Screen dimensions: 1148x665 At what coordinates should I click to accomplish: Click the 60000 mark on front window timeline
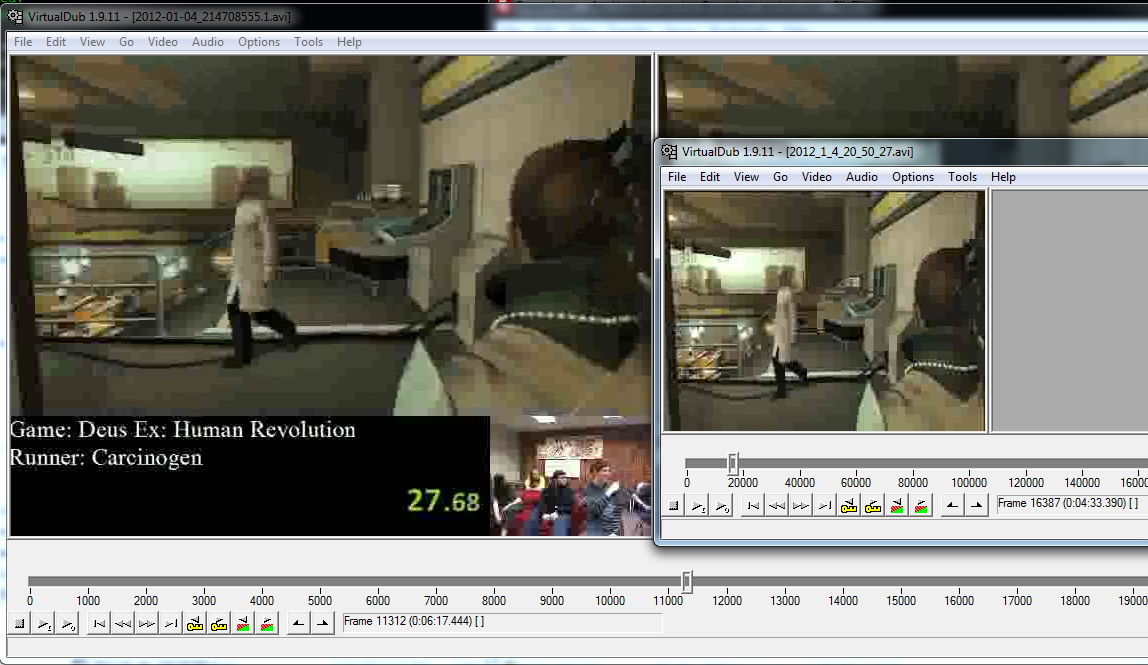[x=856, y=483]
